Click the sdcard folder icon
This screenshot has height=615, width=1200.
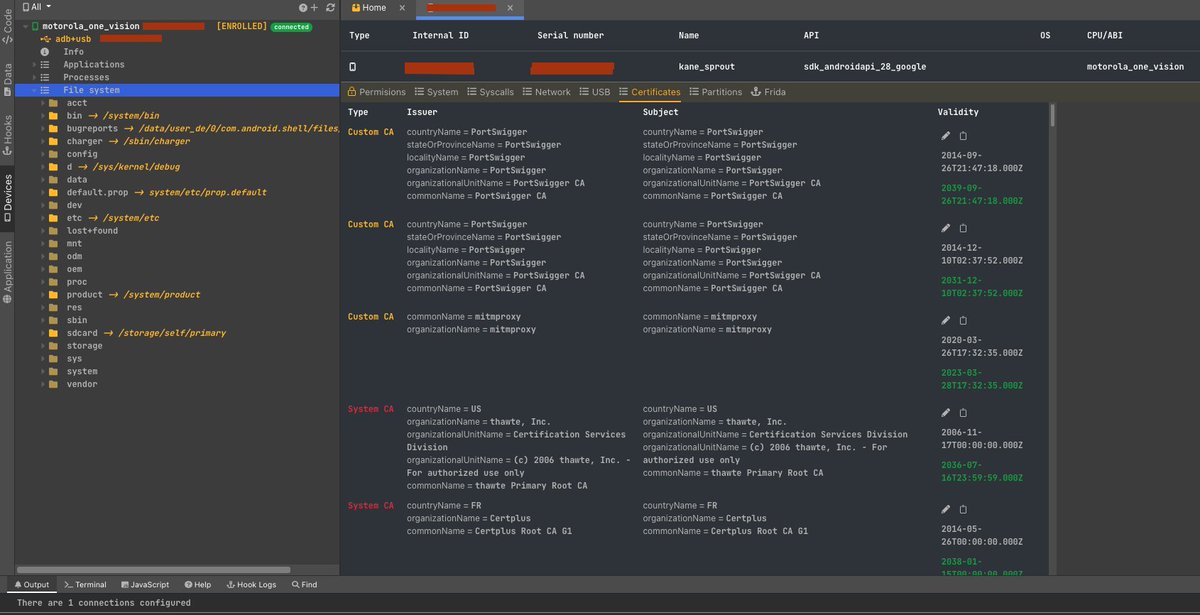pos(55,333)
